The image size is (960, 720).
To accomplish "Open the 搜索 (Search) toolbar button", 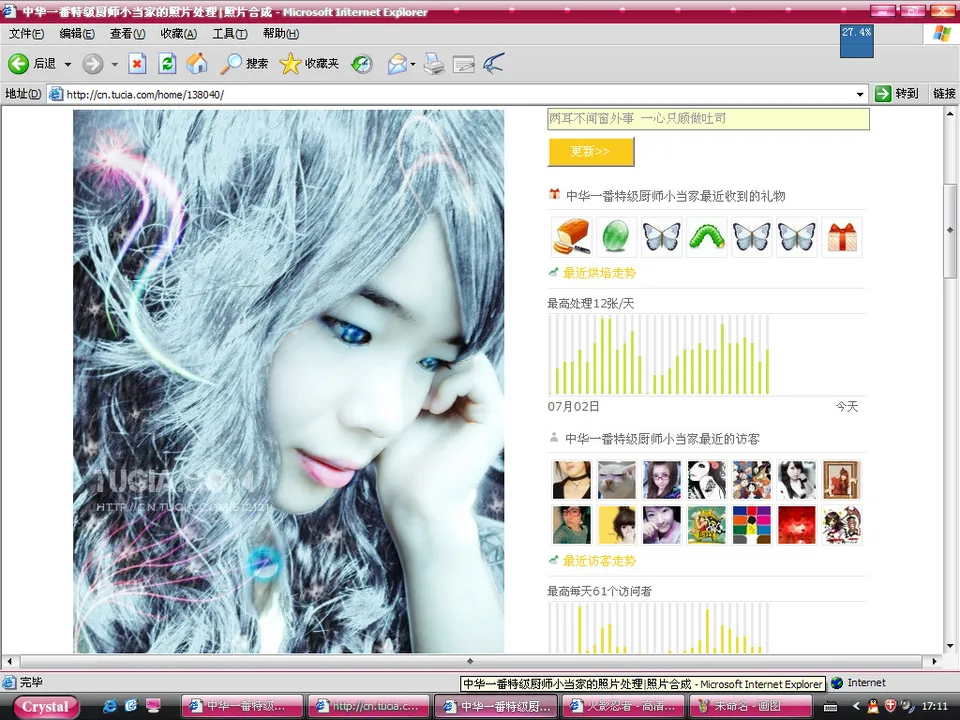I will [245, 64].
